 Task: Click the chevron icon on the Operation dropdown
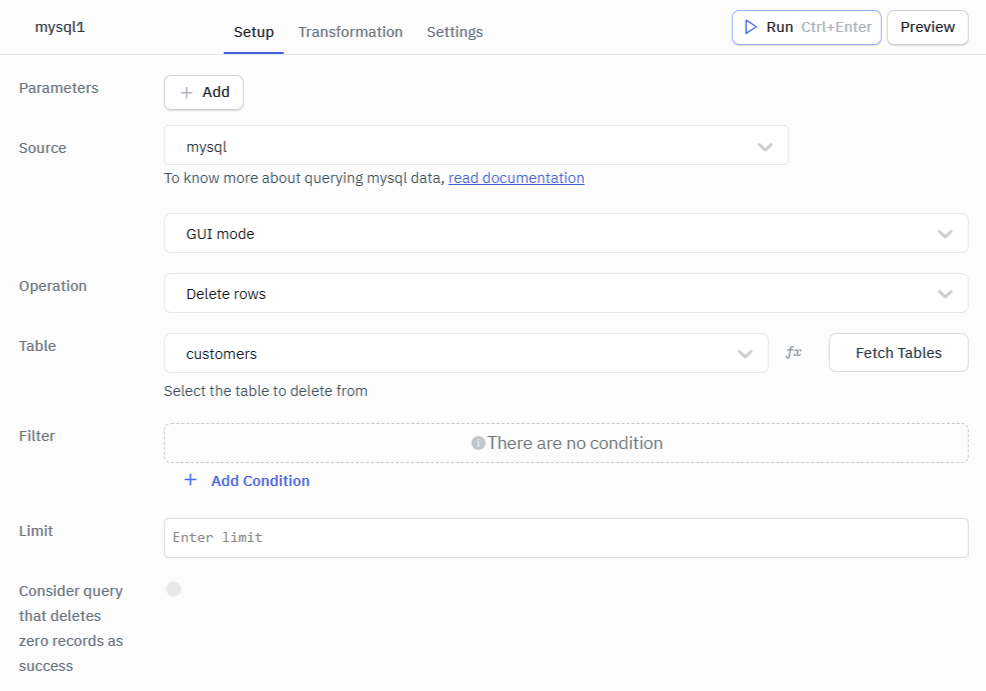click(945, 293)
